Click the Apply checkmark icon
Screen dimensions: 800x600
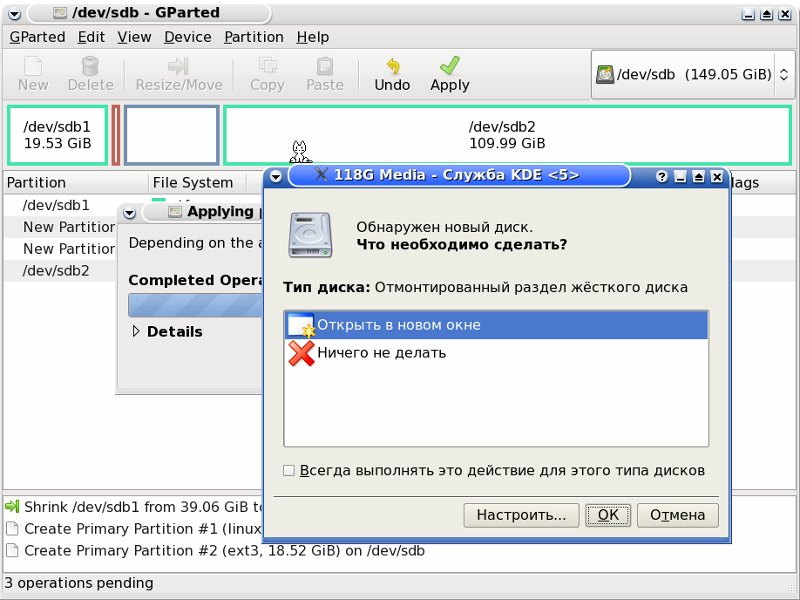pos(449,66)
